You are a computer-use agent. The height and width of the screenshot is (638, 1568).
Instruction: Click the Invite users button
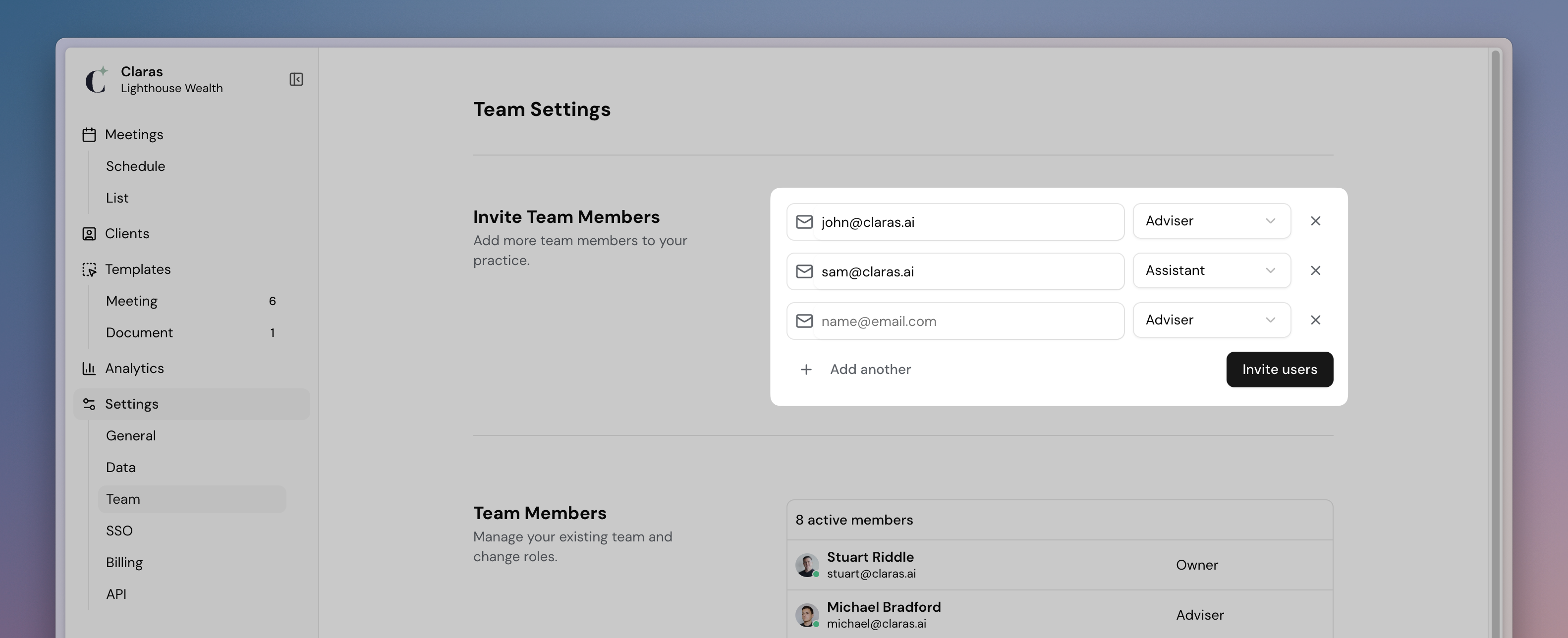(x=1280, y=370)
